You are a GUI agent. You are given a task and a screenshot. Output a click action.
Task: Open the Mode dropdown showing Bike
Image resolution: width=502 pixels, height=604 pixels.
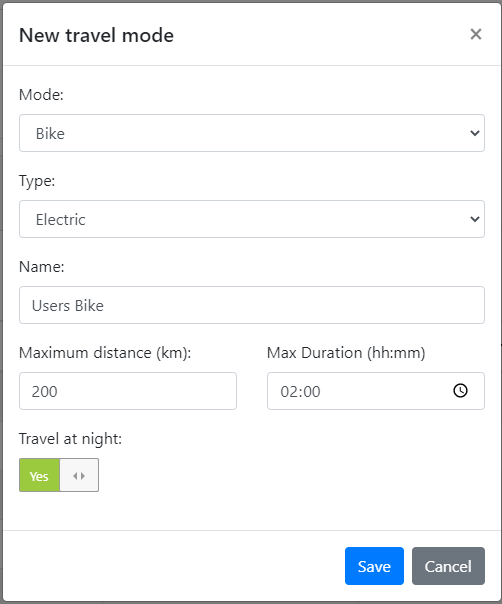coord(252,133)
